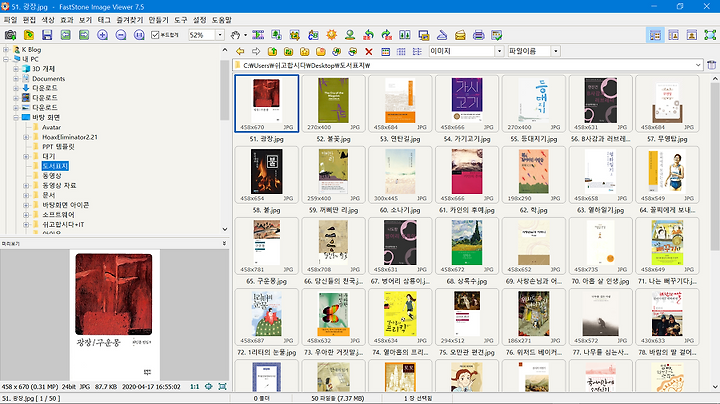
Task: Expand the 3D 개체 tree node
Action: coord(16,69)
